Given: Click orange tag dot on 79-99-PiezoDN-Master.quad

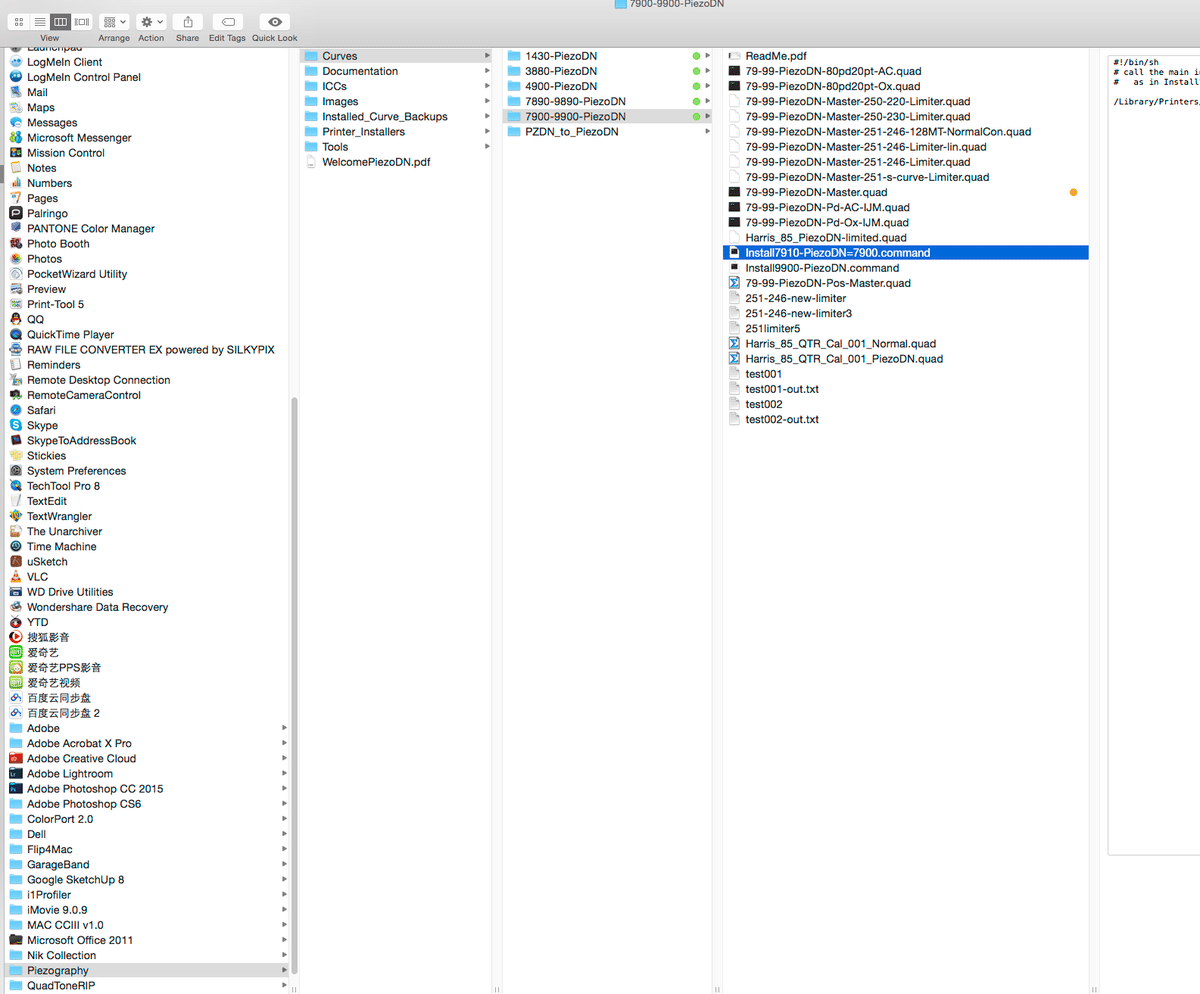Looking at the screenshot, I should (1073, 192).
